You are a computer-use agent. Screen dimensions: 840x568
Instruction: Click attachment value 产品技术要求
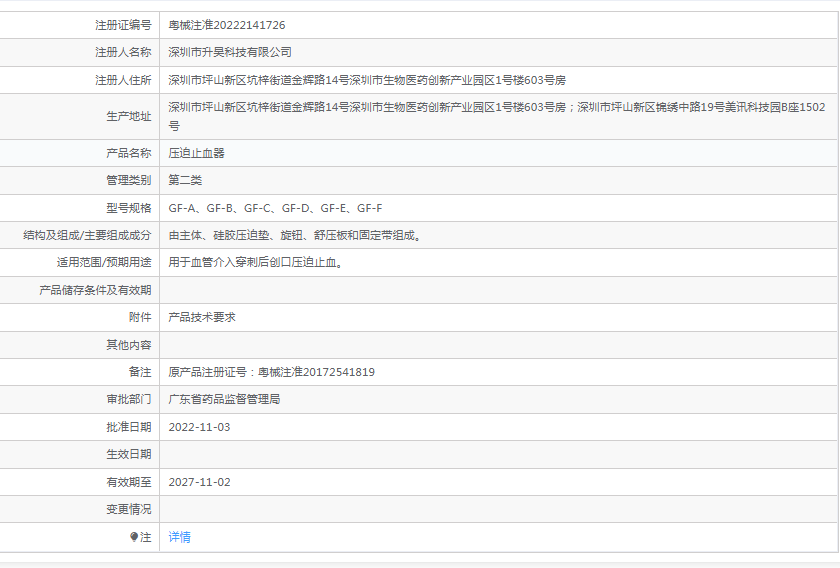[x=202, y=317]
